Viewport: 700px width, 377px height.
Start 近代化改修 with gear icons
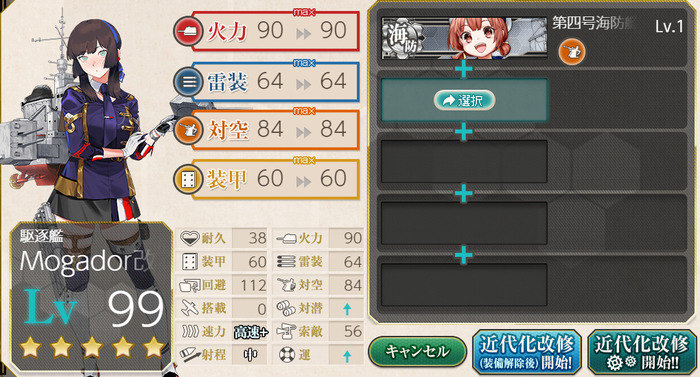tap(642, 352)
